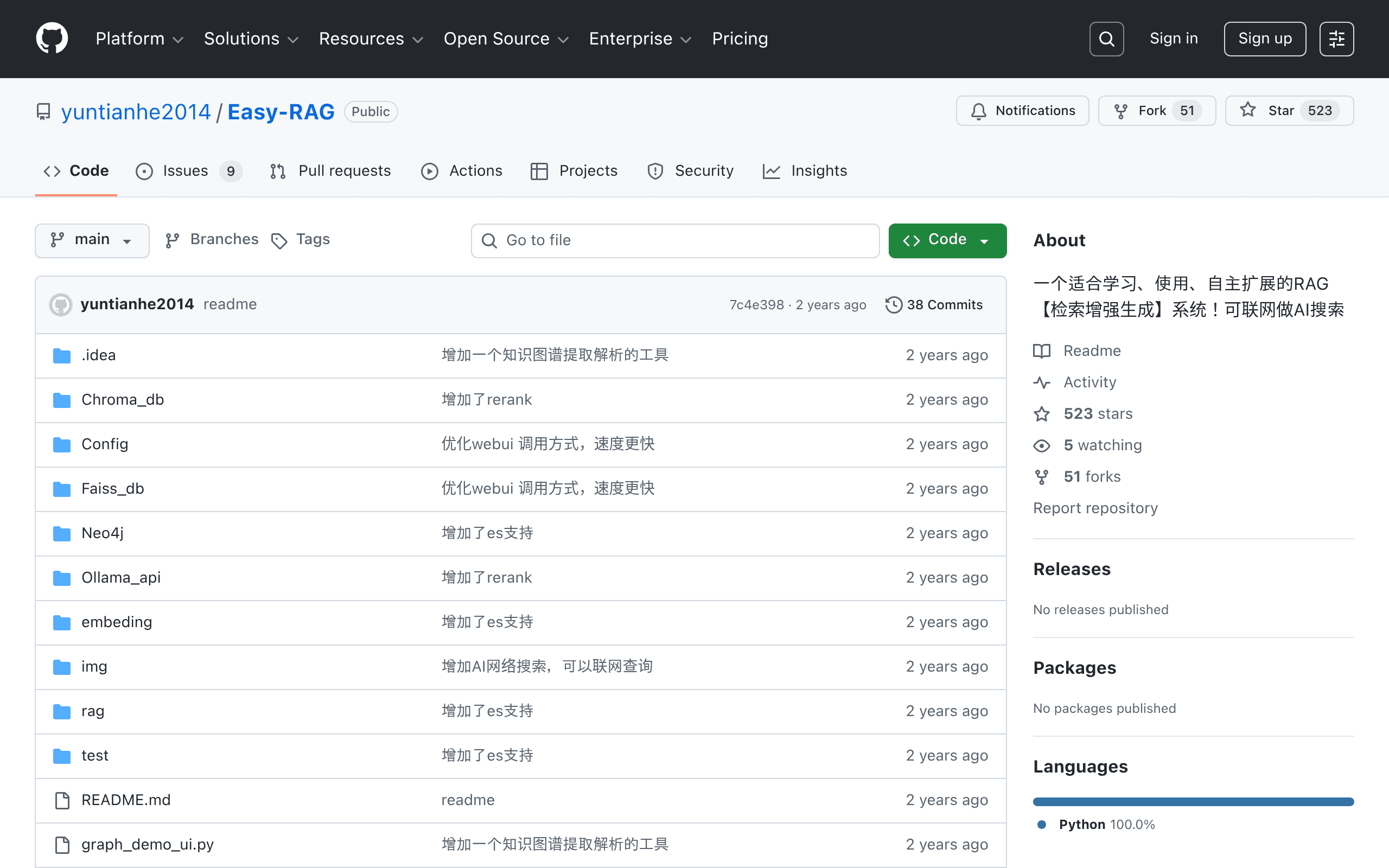Click the Tags label icon
This screenshot has height=868, width=1389.
coord(279,240)
